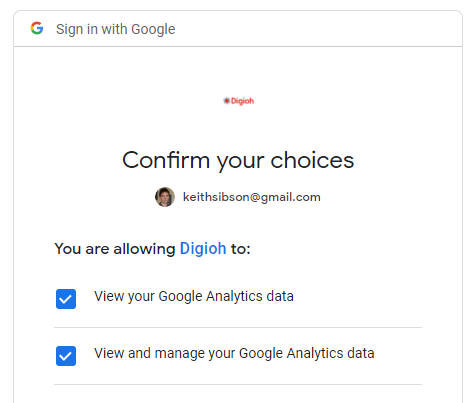
Task: Click the Confirm your choices heading
Action: [238, 161]
